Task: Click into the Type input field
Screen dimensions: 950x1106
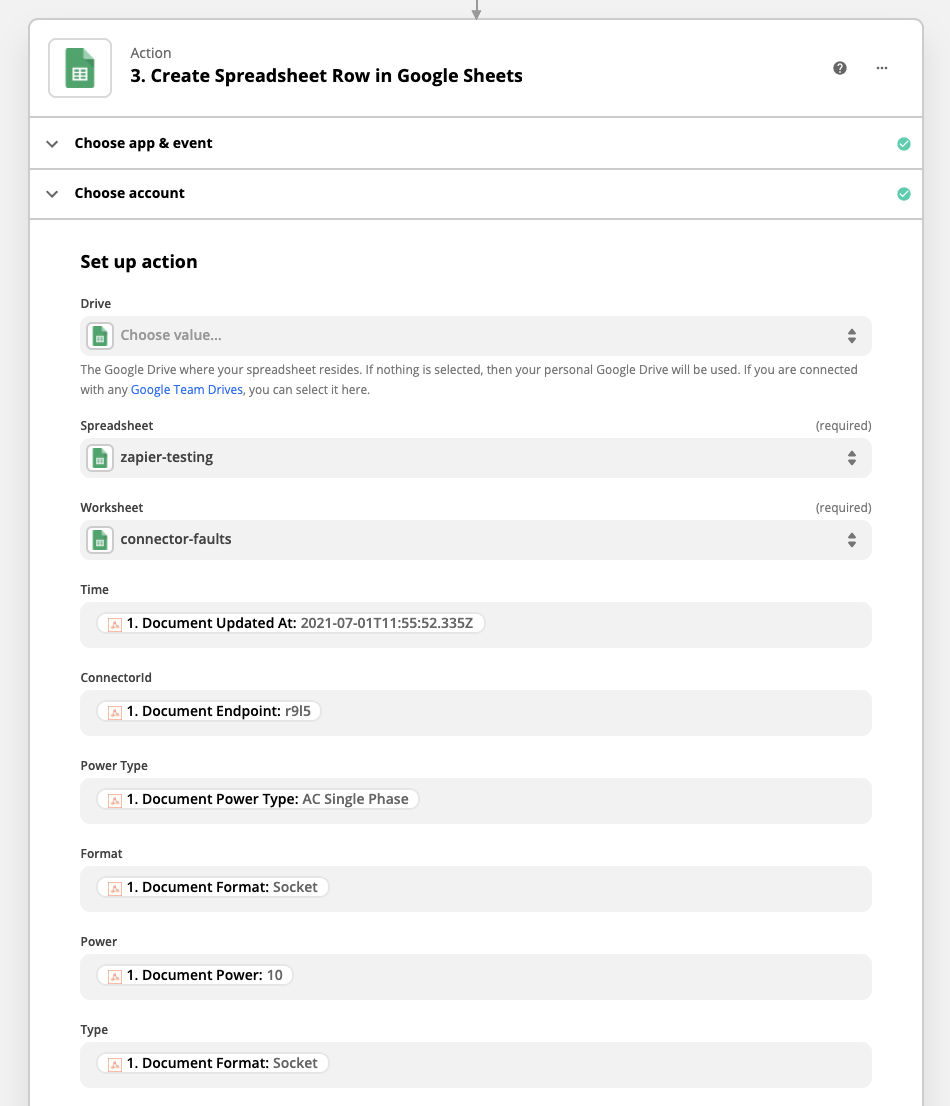Action: click(600, 1064)
